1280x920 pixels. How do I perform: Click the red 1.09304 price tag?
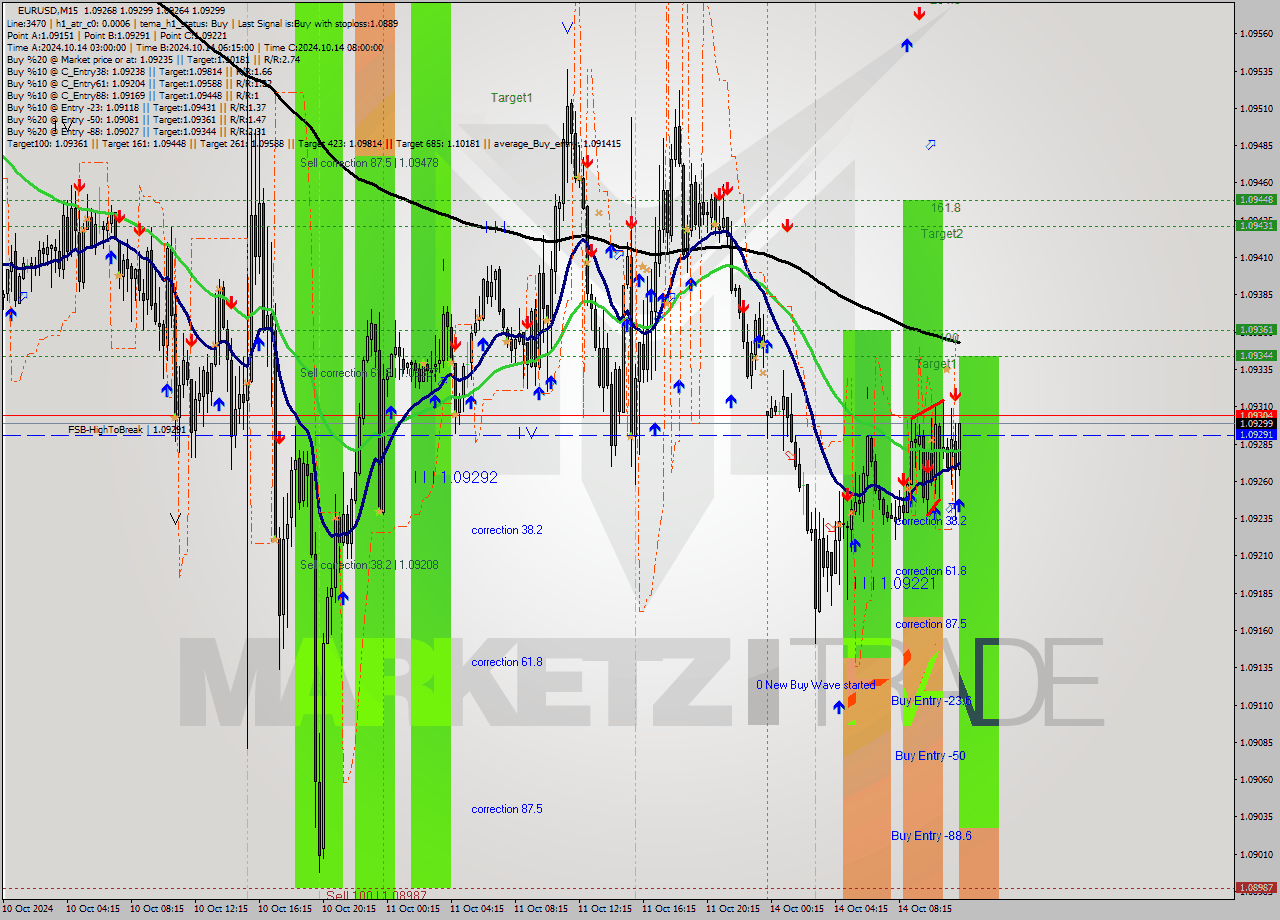pyautogui.click(x=1256, y=414)
